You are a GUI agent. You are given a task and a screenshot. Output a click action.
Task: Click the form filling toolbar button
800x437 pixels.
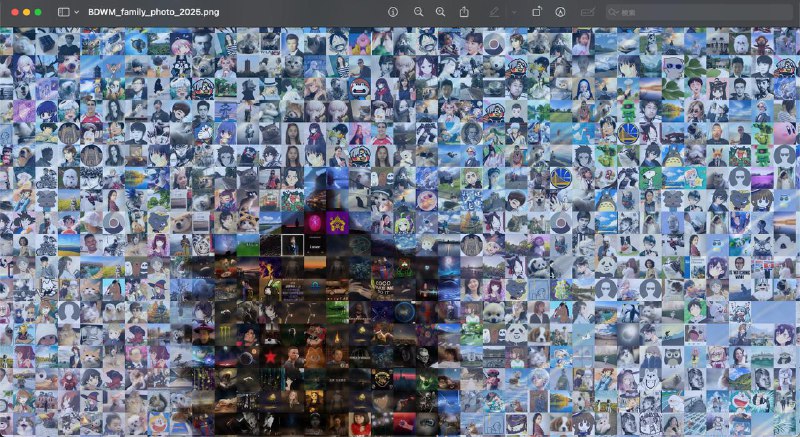pos(586,12)
